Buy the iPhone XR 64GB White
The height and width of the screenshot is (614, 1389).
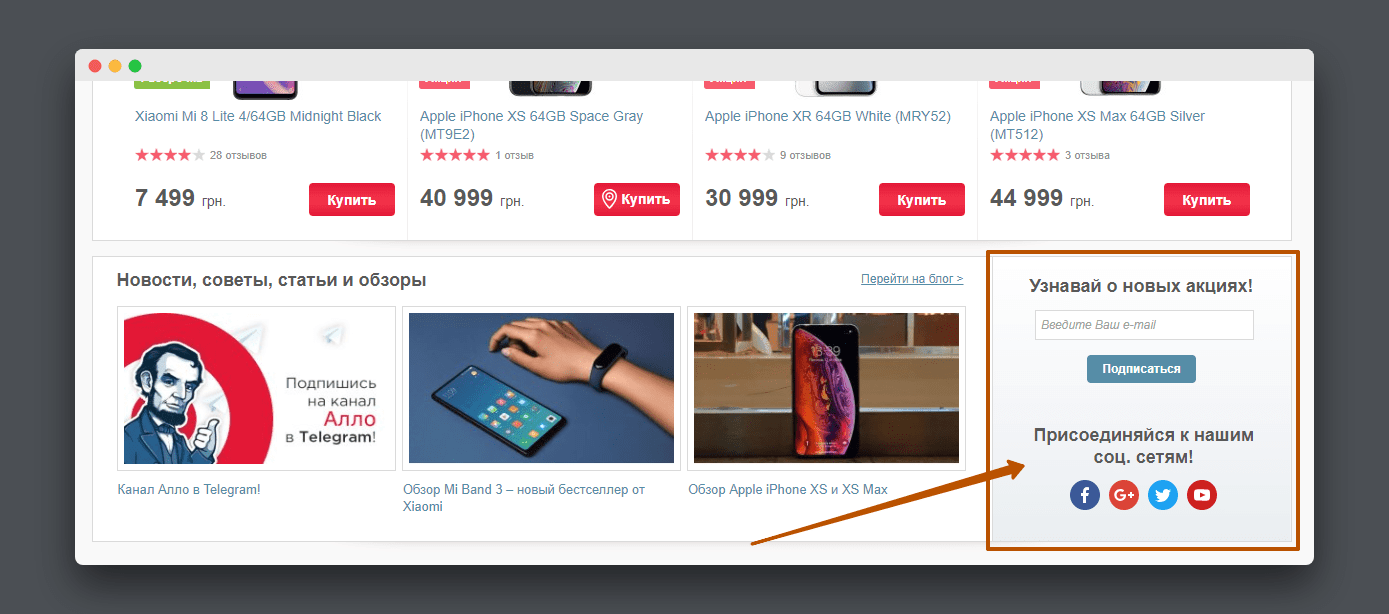tap(922, 200)
